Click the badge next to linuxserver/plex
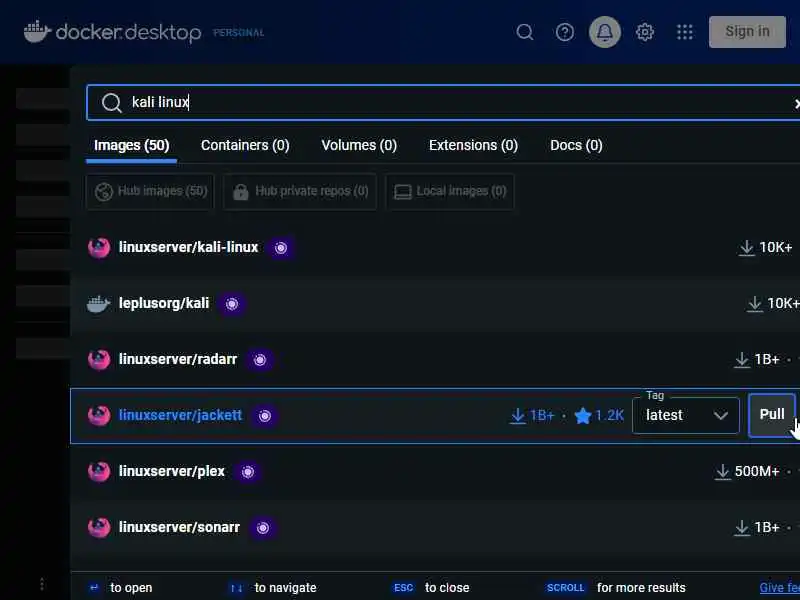 tap(247, 472)
